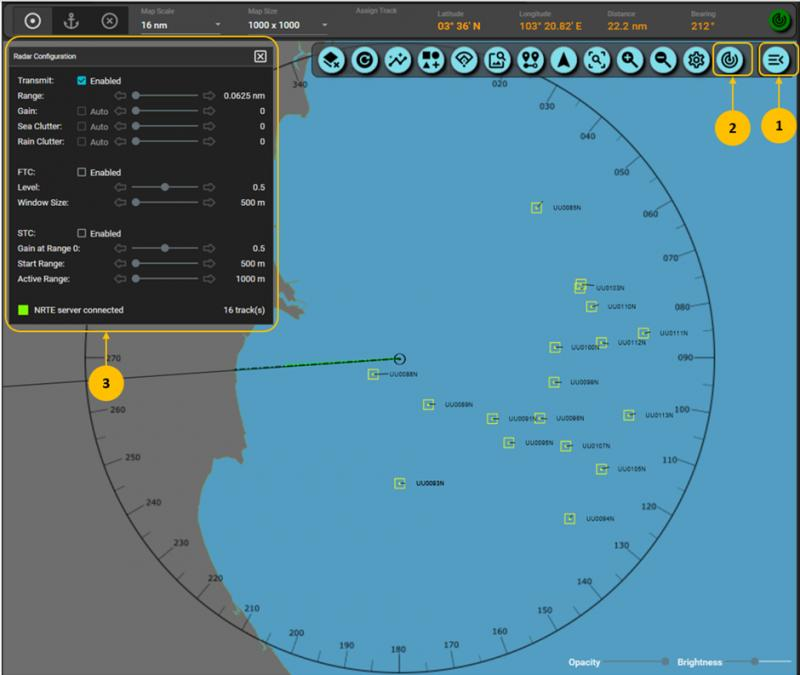This screenshot has width=800, height=675.
Task: Enable the STC checkbox
Action: click(82, 233)
